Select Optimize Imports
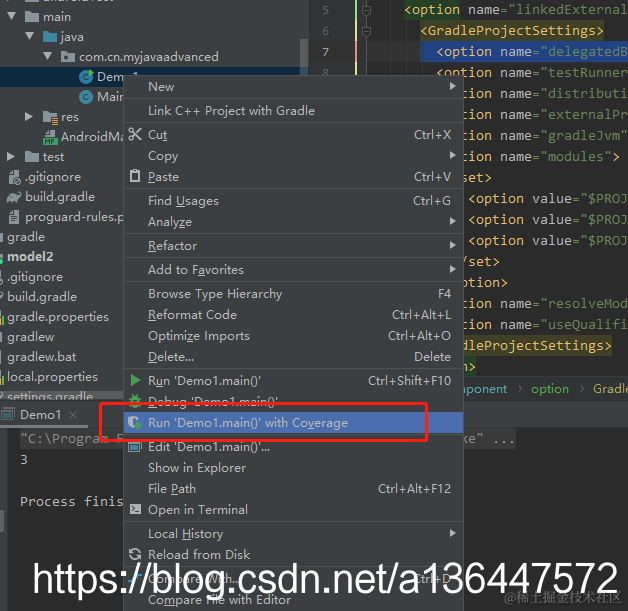The height and width of the screenshot is (611, 628). (x=293, y=336)
